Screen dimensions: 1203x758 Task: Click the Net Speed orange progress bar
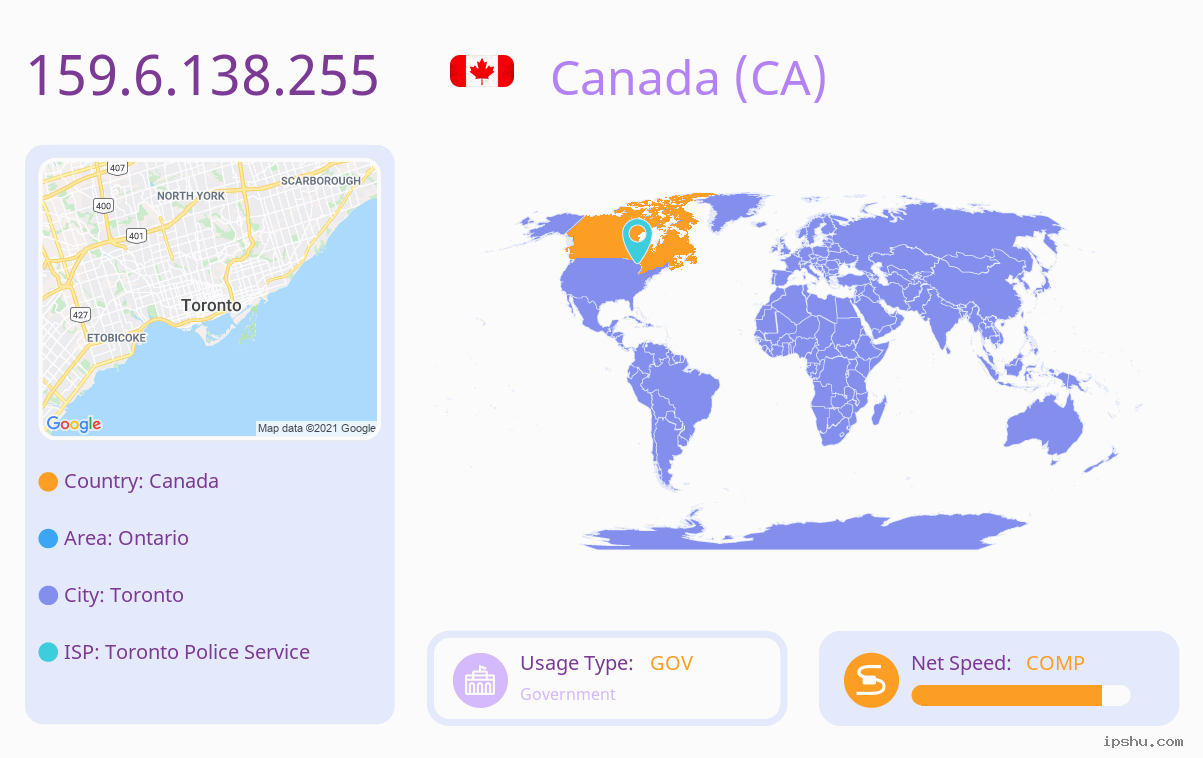click(1020, 696)
